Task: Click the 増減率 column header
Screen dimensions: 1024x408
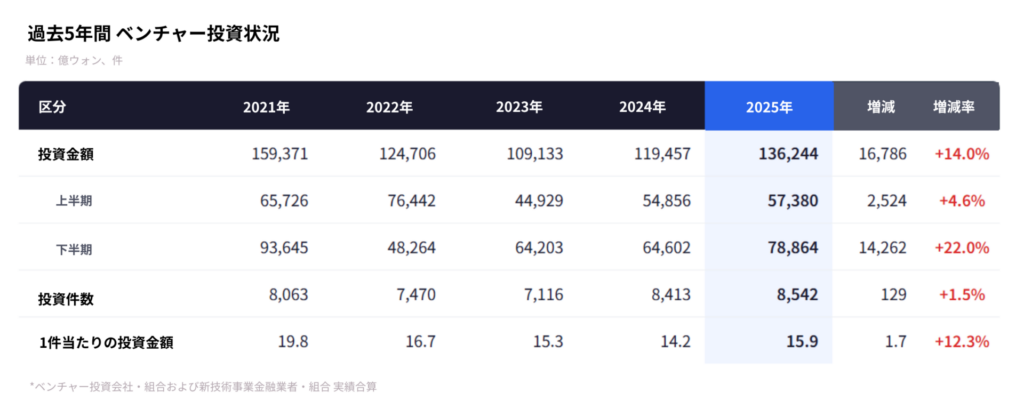Action: [x=953, y=106]
